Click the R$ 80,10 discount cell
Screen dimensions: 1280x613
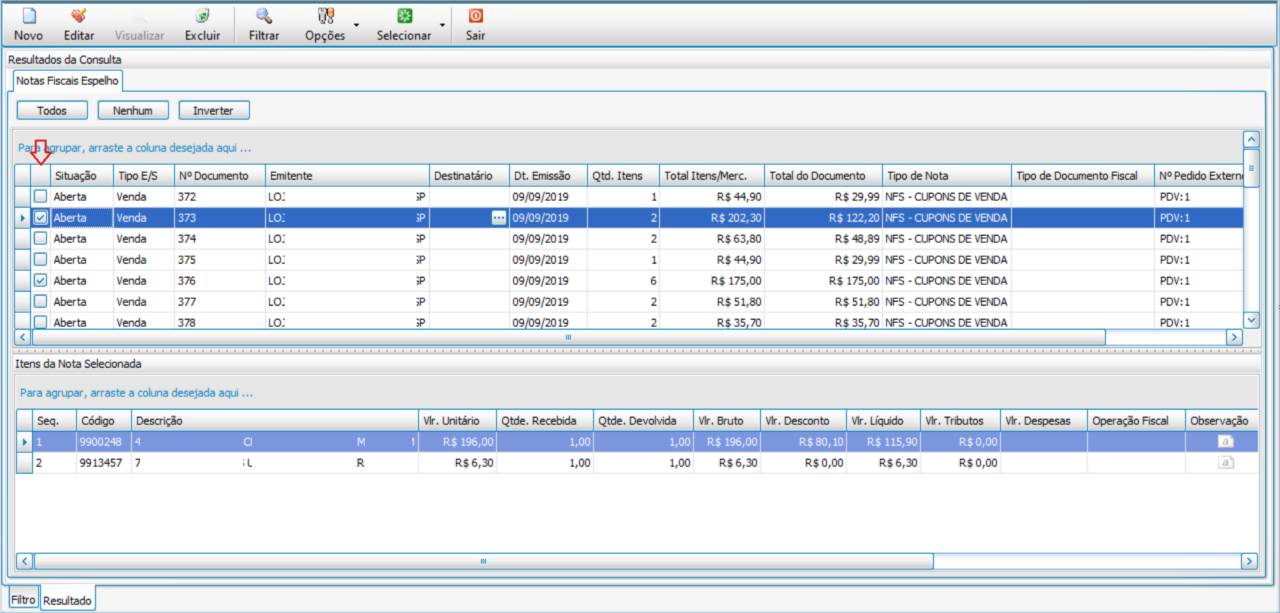pyautogui.click(x=803, y=441)
